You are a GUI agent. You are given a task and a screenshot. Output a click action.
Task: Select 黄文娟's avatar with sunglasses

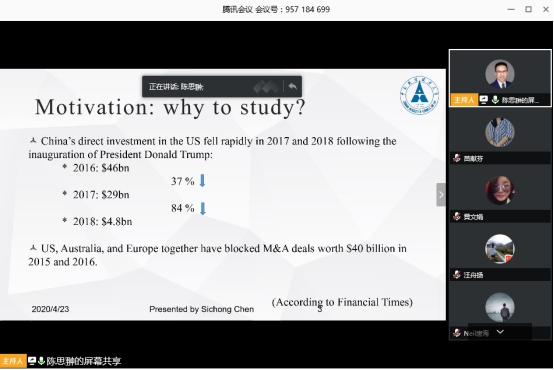click(500, 190)
